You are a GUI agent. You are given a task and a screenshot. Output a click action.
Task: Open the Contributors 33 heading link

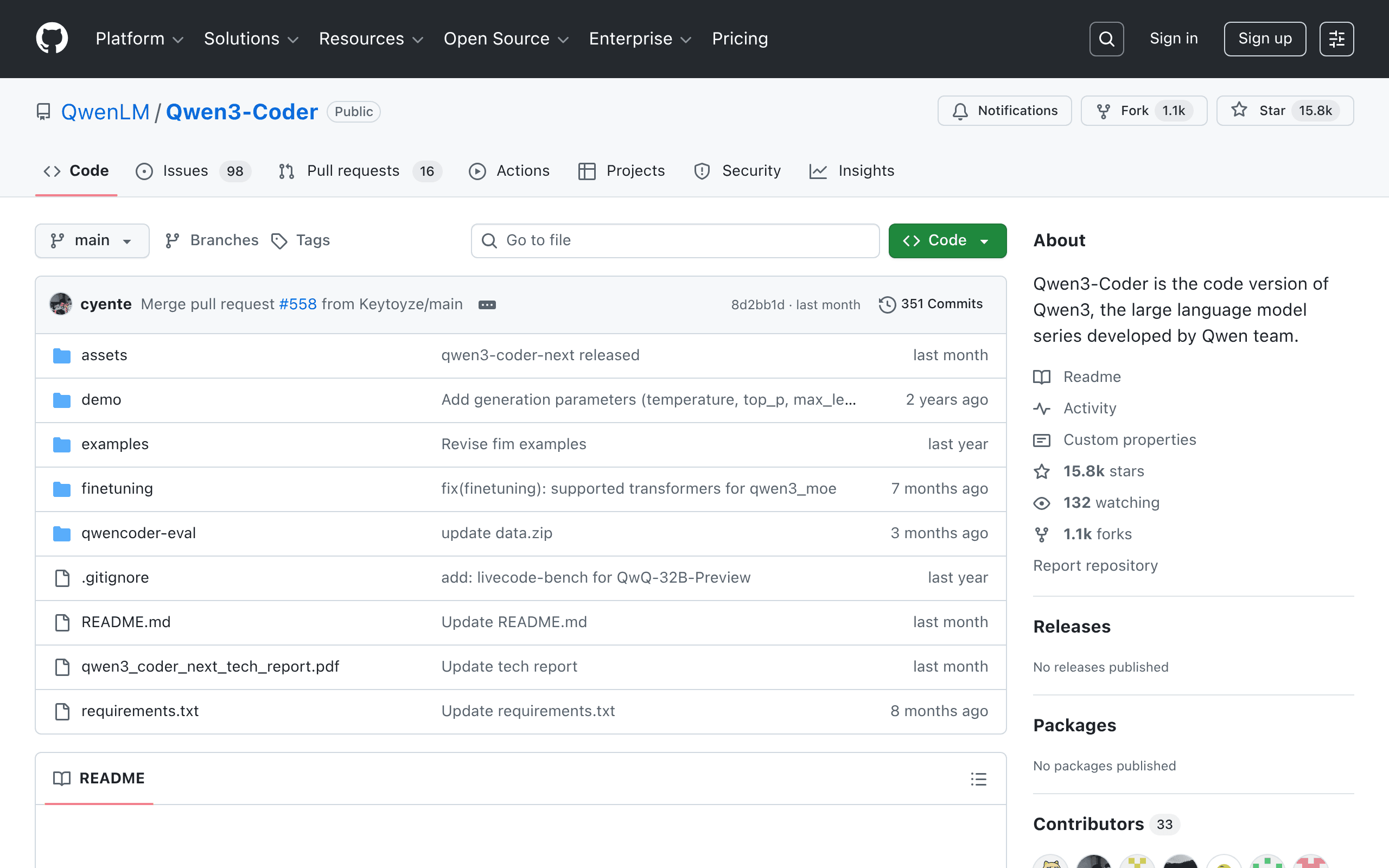click(x=1106, y=825)
